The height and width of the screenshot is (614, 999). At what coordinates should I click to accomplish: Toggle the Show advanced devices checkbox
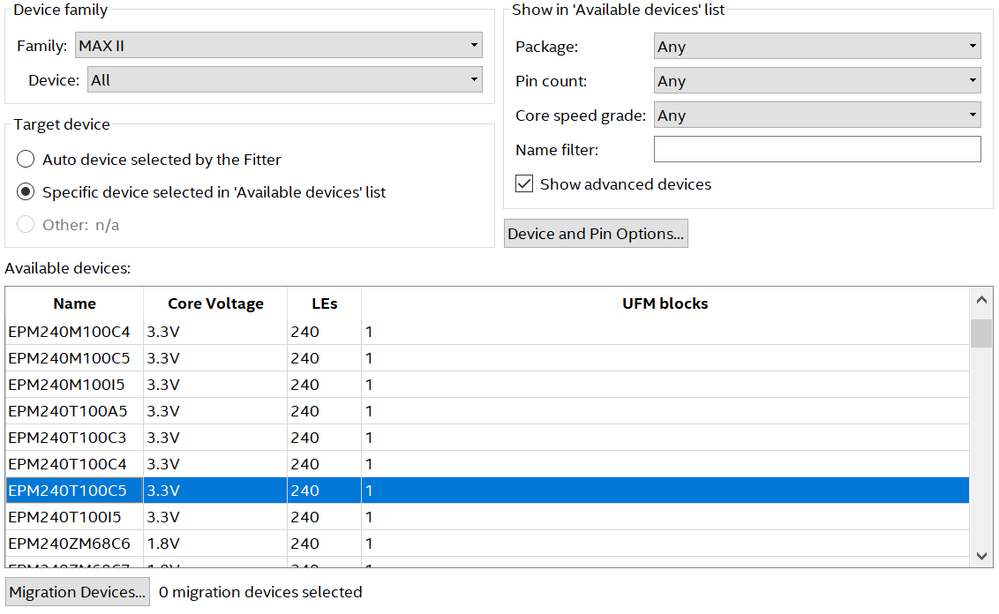(x=524, y=184)
